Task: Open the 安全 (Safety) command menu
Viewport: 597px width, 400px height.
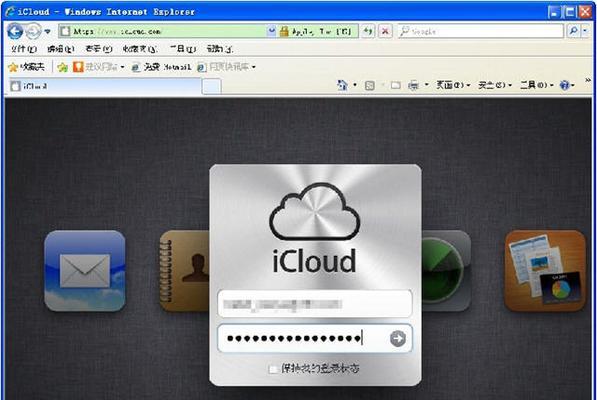Action: (495, 85)
